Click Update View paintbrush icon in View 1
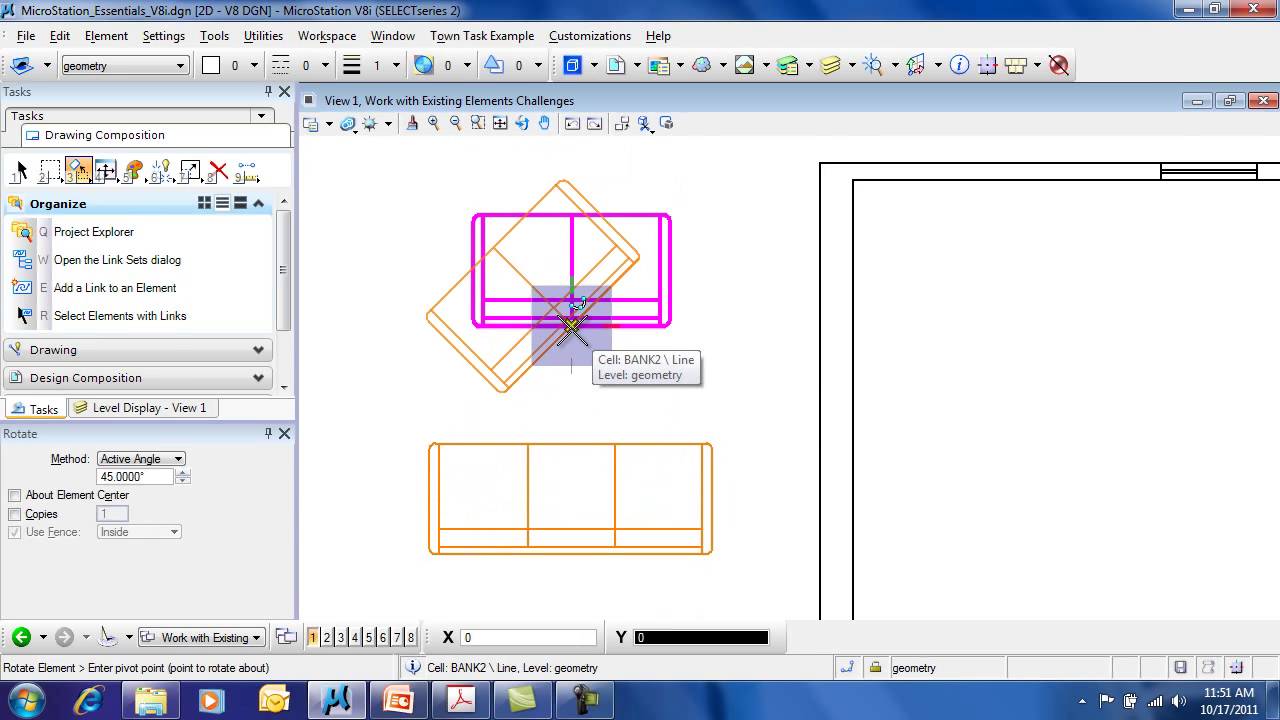 412,123
